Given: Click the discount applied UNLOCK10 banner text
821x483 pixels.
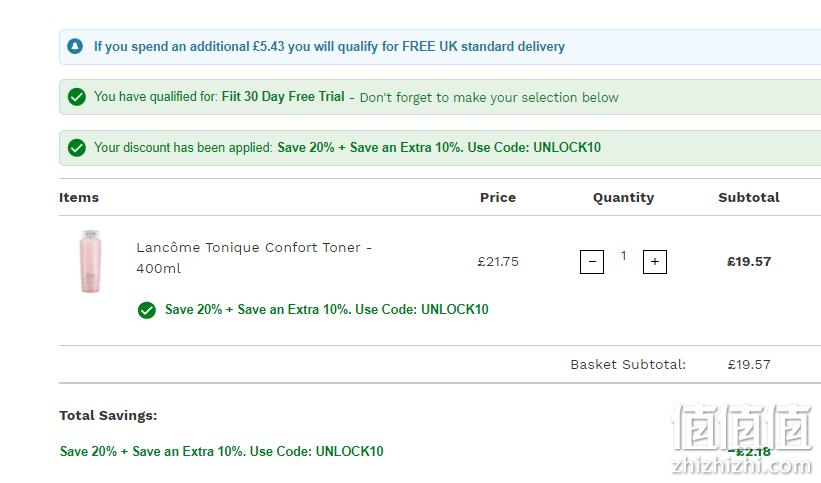Looking at the screenshot, I should click(x=439, y=147).
